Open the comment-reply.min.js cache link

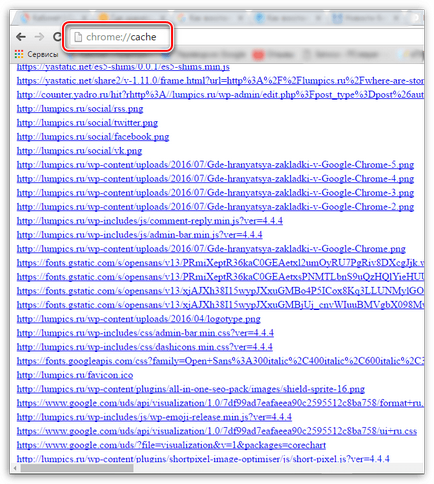pyautogui.click(x=150, y=221)
